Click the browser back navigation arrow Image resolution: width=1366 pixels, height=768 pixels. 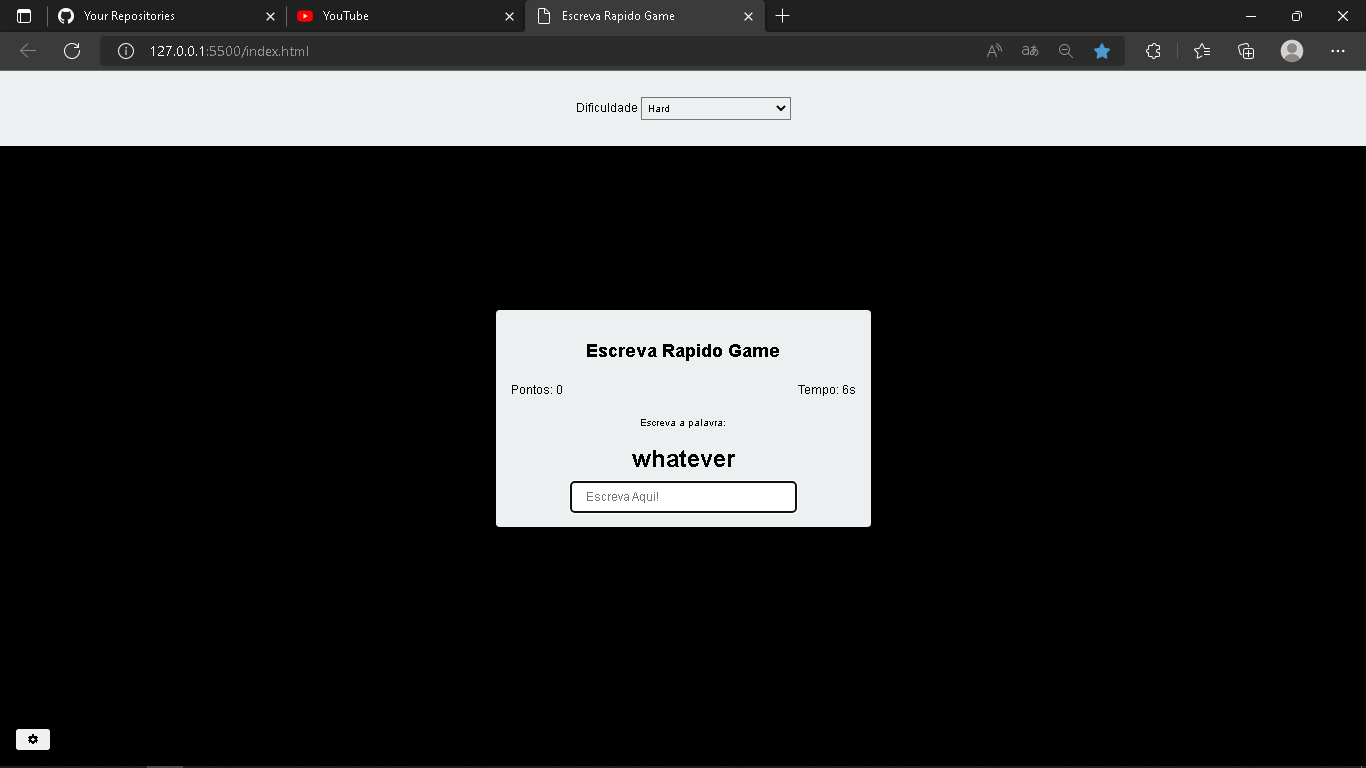pyautogui.click(x=27, y=50)
